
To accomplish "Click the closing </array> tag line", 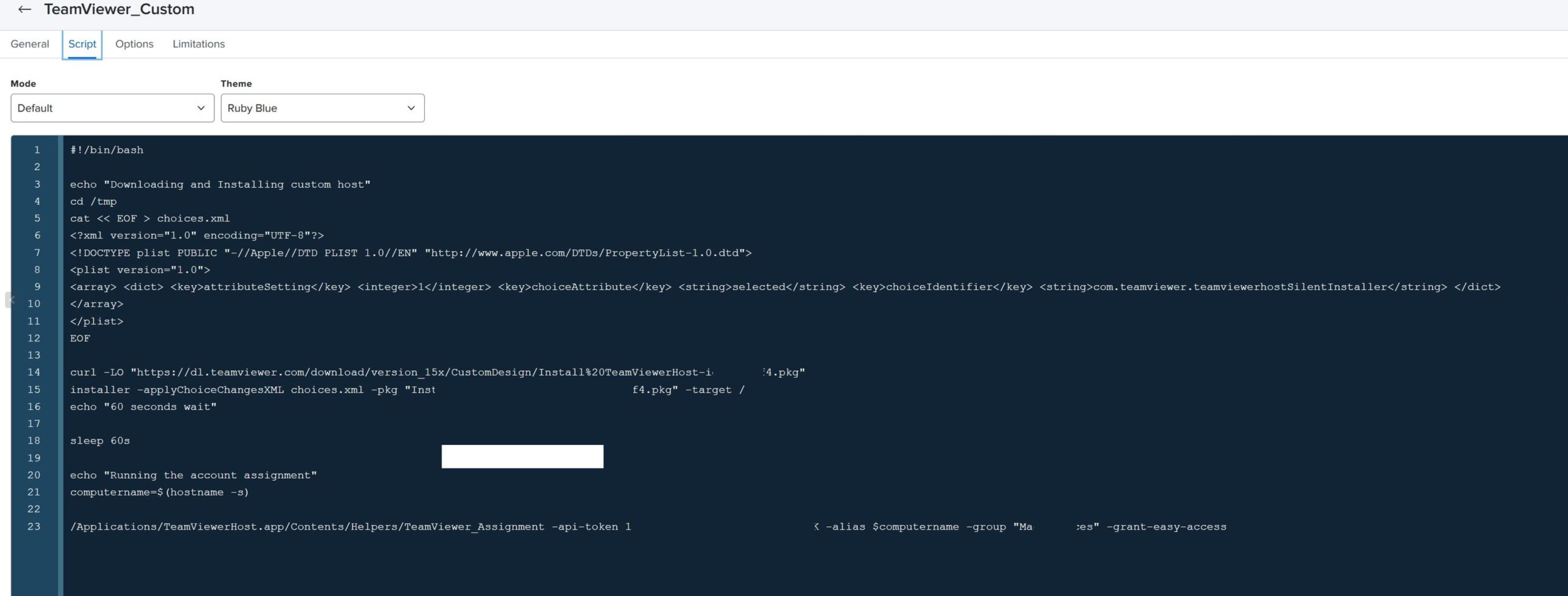I will click(x=97, y=304).
